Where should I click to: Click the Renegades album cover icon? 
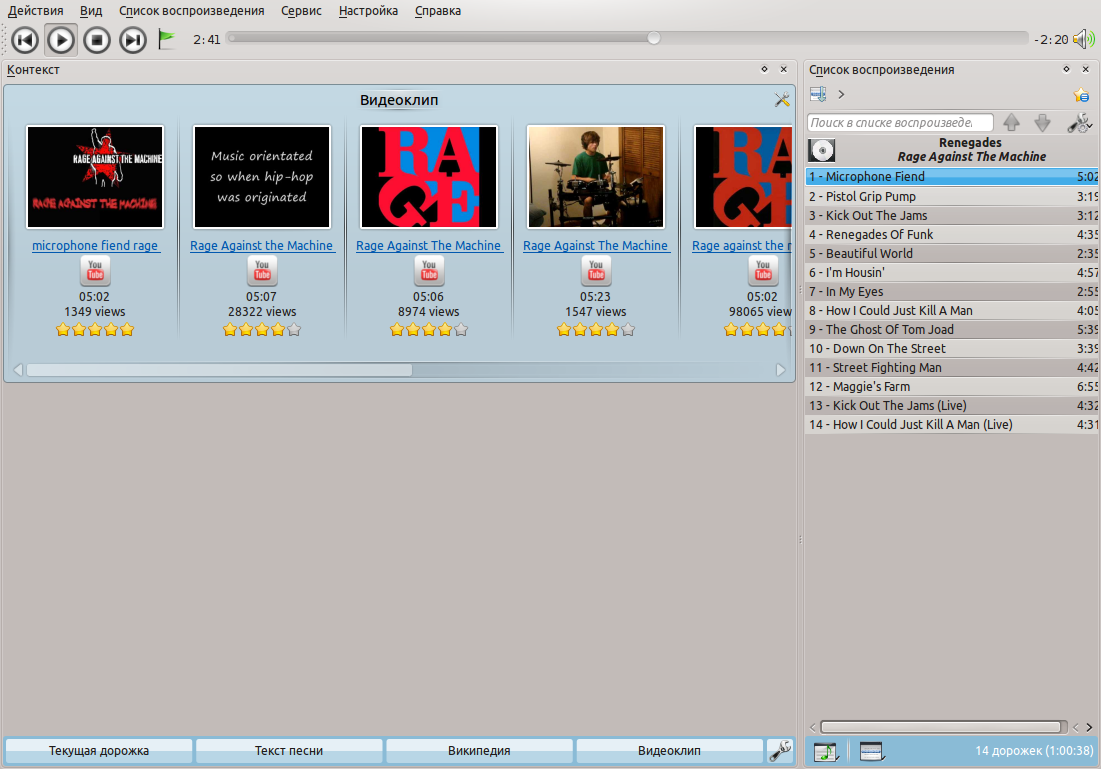click(x=822, y=150)
